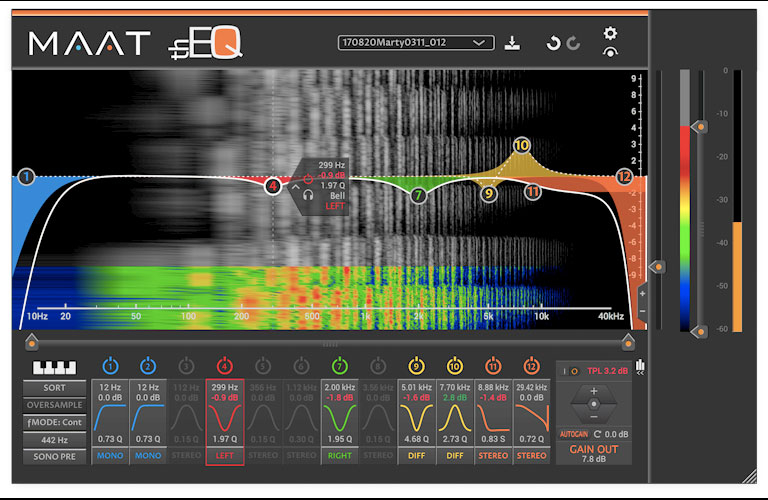Screen dimensions: 768x500
Task: Click the undo arrow icon
Action: coord(553,43)
